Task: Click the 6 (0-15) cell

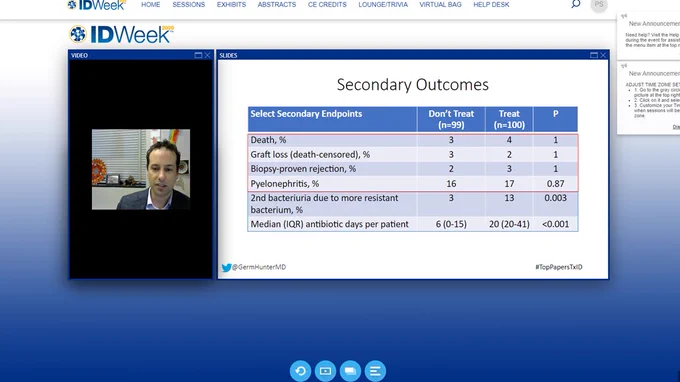Action: pyautogui.click(x=451, y=224)
